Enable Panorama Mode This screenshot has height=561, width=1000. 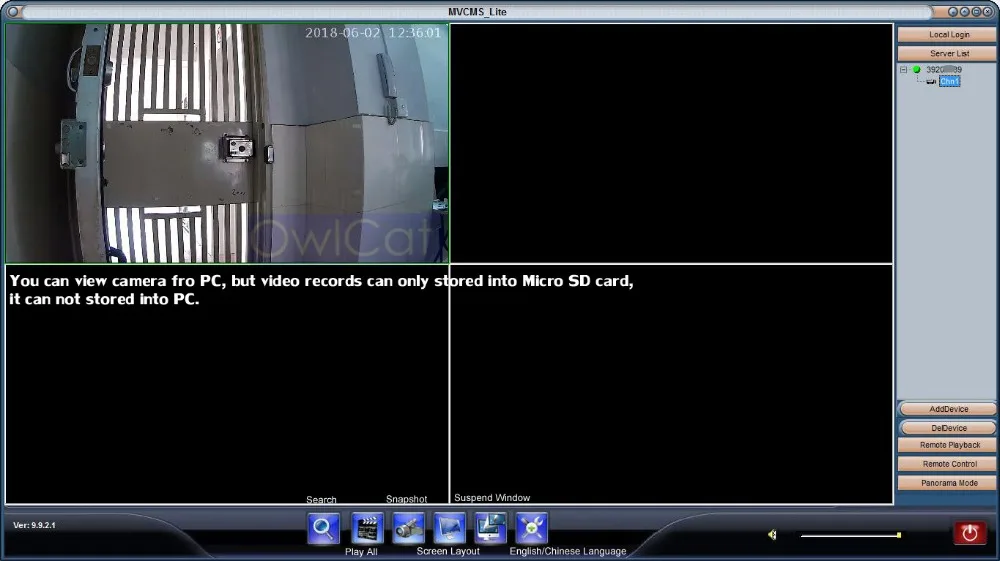pos(948,483)
